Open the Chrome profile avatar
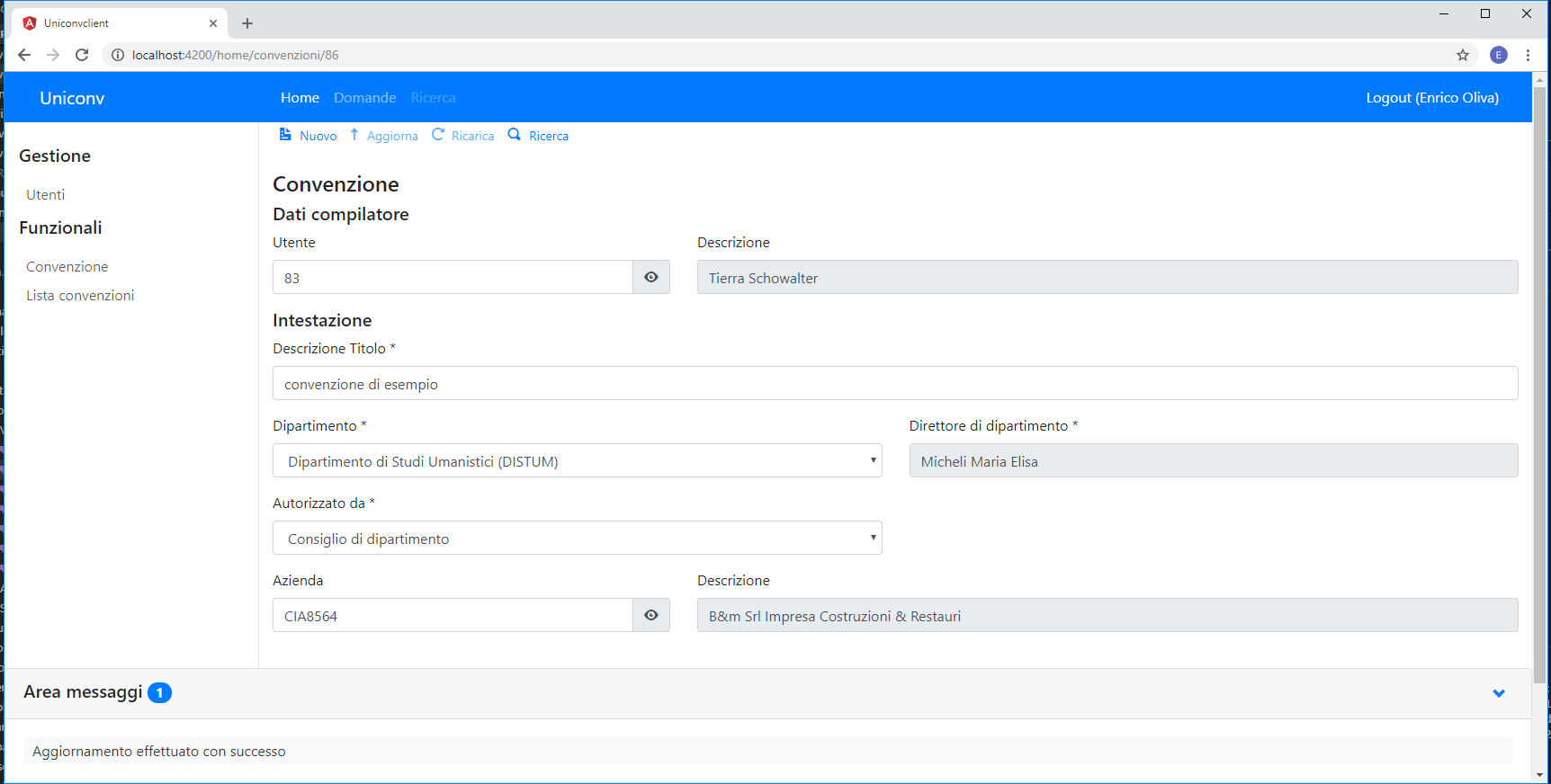The image size is (1551, 784). point(1499,55)
